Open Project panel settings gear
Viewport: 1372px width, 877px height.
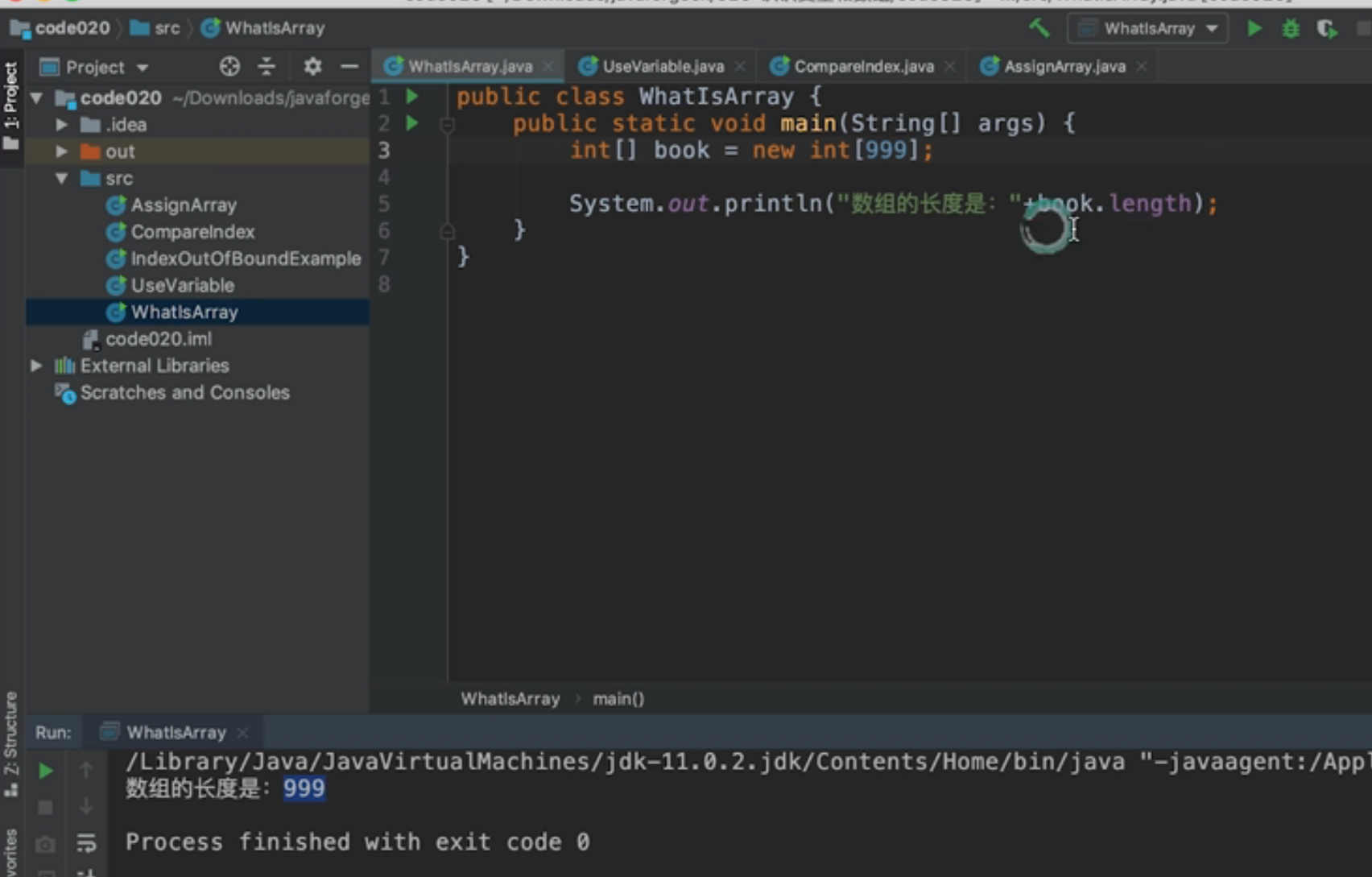[x=312, y=66]
